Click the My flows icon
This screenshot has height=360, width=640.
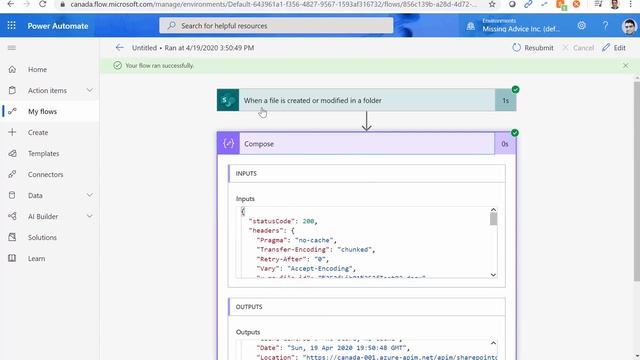tap(12, 111)
